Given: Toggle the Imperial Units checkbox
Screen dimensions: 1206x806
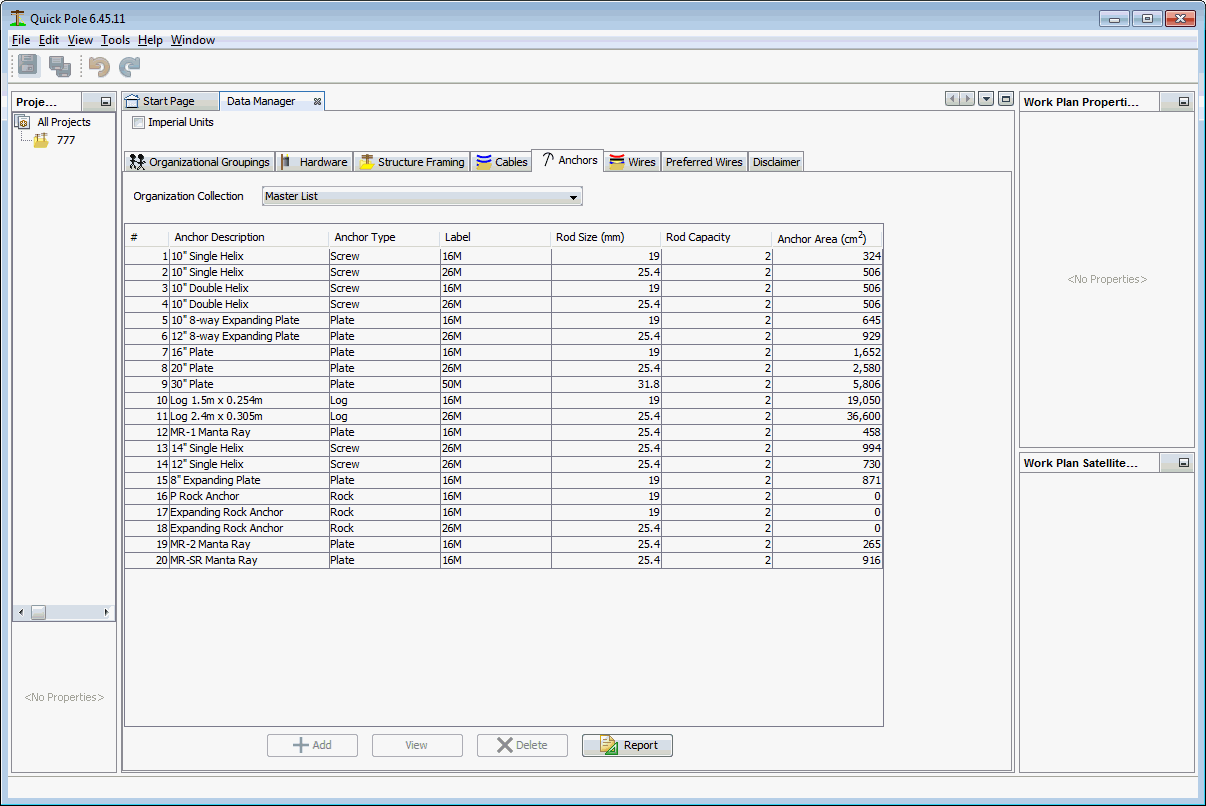Looking at the screenshot, I should [x=139, y=123].
